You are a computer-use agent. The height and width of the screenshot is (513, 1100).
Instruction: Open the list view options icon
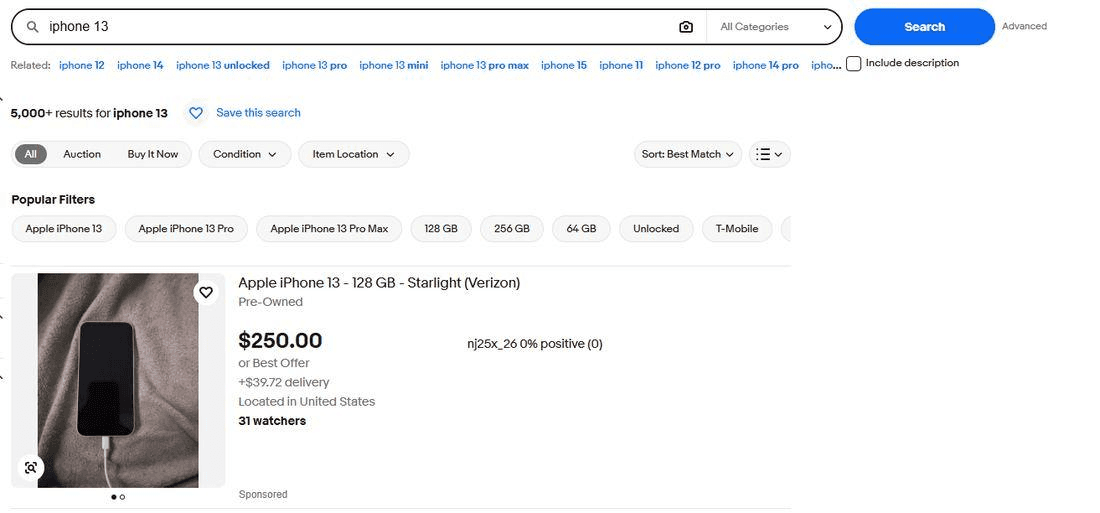(770, 154)
